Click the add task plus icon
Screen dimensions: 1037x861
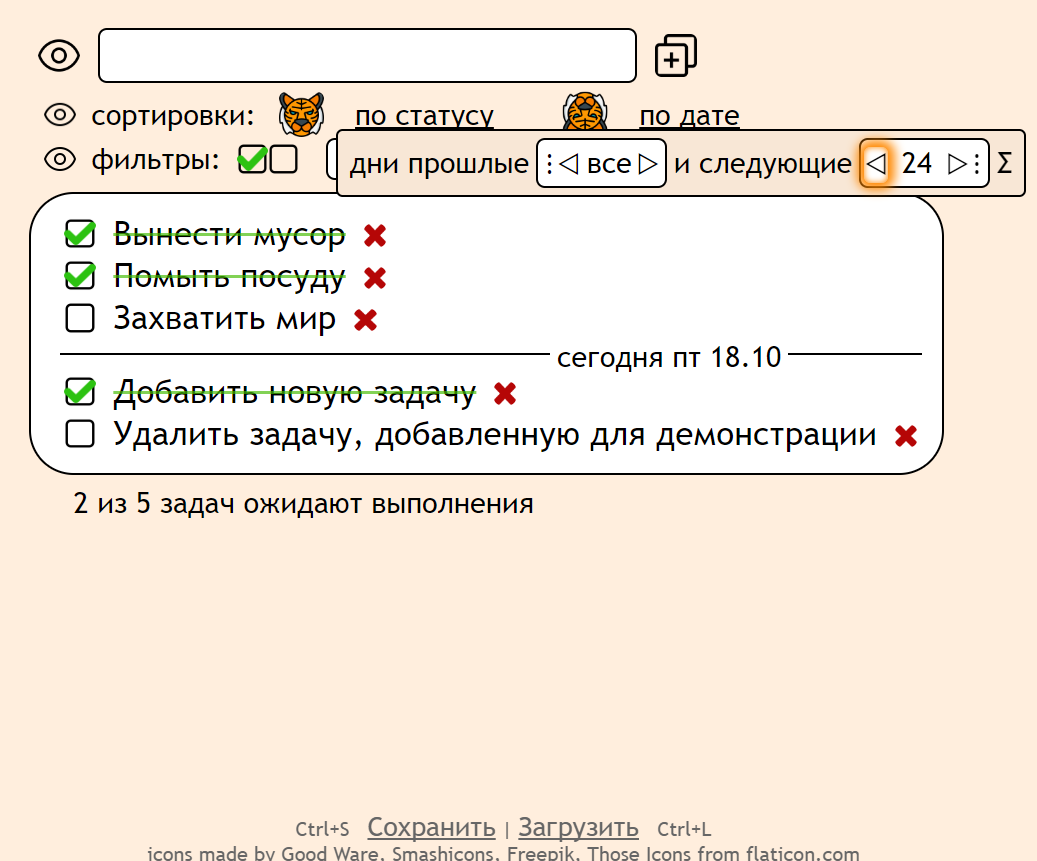(x=675, y=56)
